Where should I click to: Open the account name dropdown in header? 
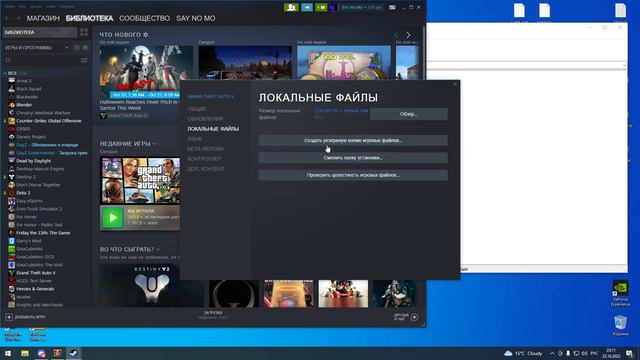362,7
